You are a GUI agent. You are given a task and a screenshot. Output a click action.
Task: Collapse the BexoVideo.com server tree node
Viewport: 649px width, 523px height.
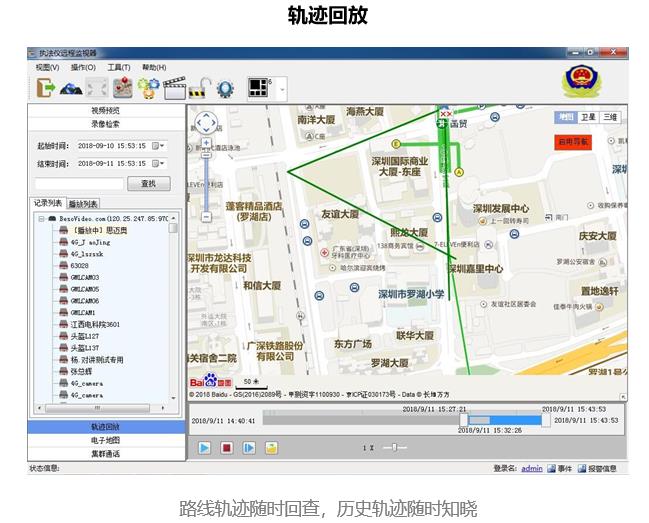pos(39,217)
